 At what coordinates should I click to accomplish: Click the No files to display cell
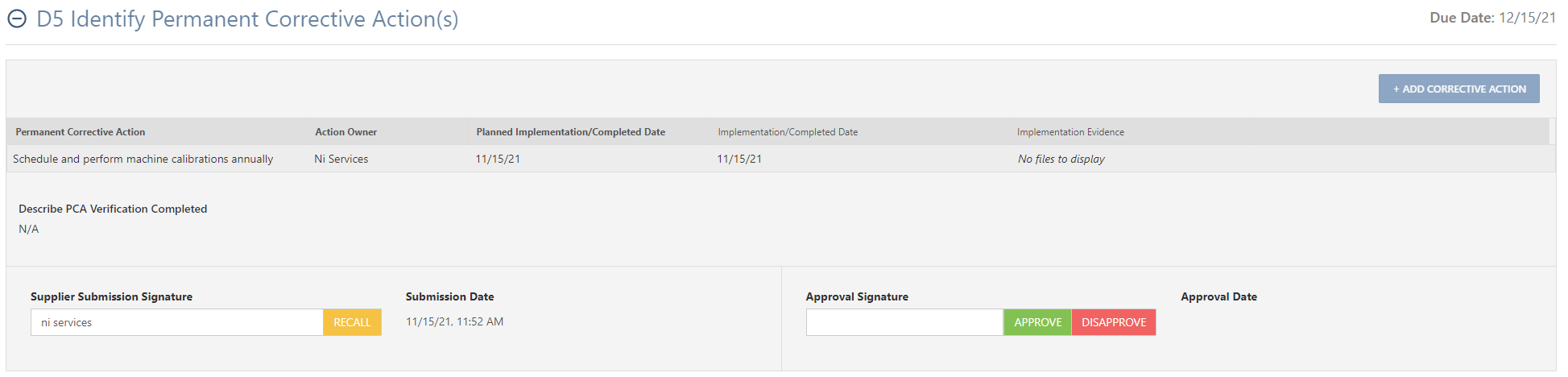click(1061, 159)
